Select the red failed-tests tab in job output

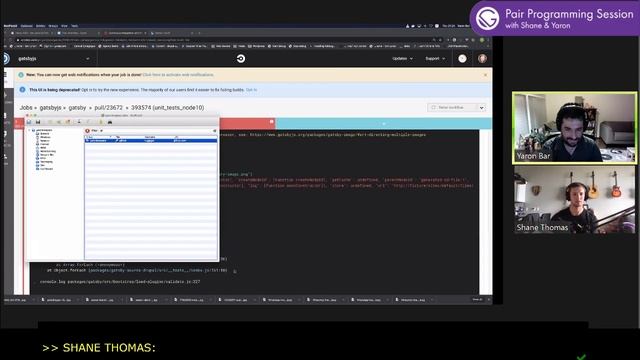(x=247, y=123)
